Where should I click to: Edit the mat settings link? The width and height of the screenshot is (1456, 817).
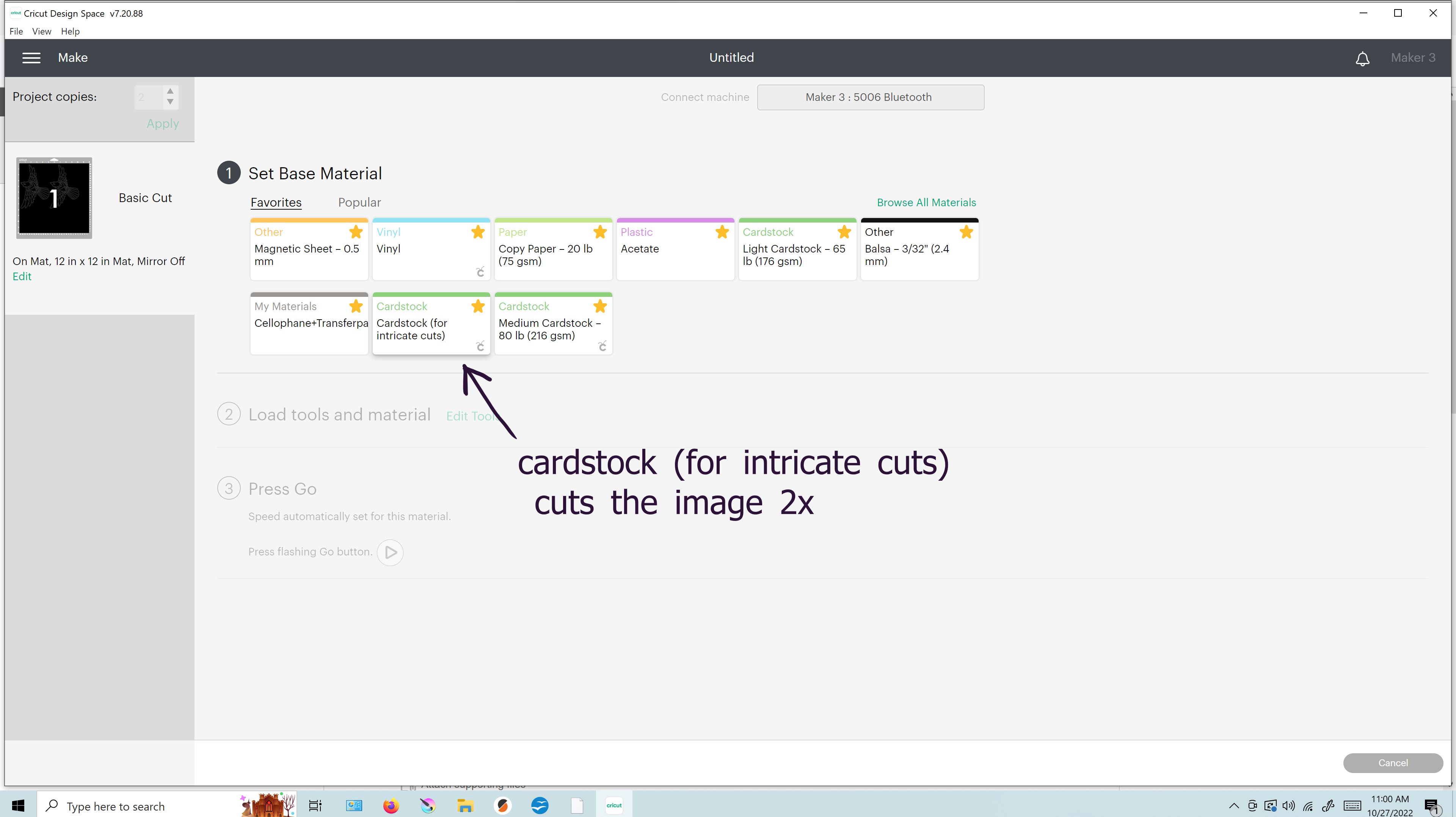point(22,276)
